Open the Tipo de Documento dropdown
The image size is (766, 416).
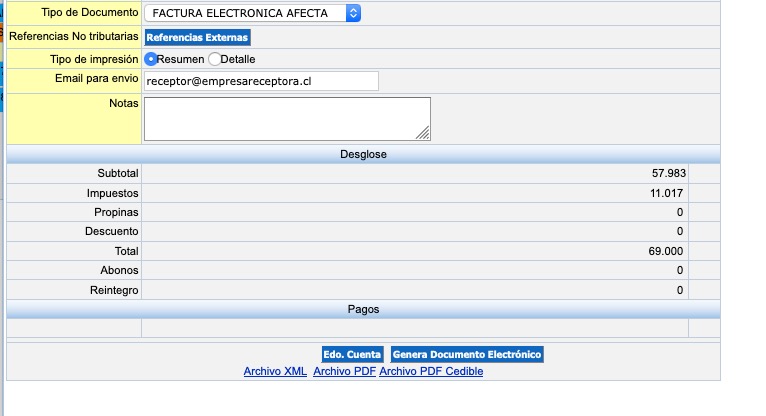(252, 13)
